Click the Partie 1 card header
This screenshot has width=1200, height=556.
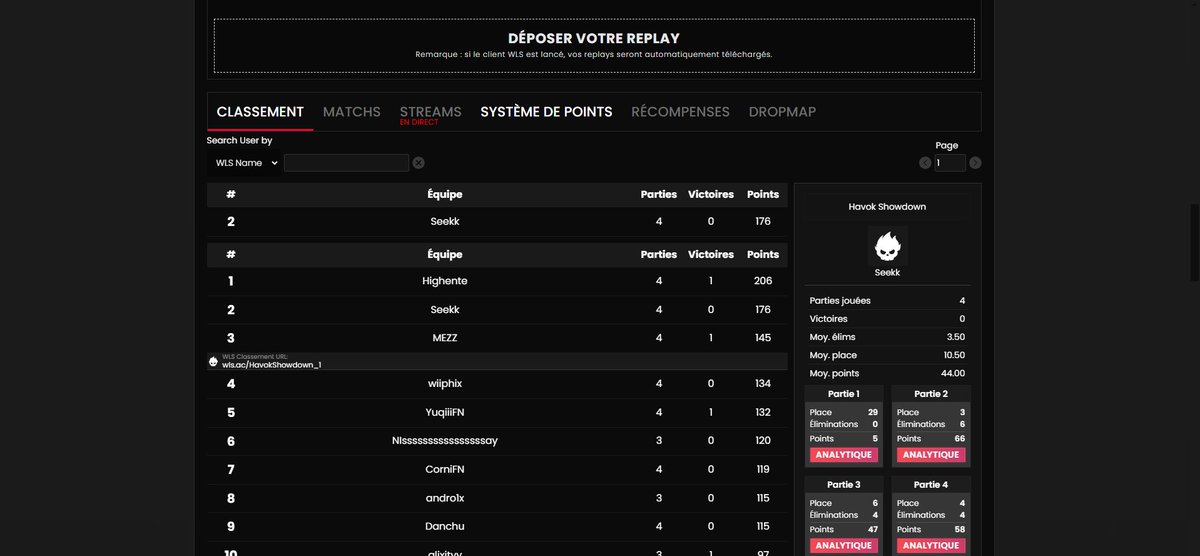[x=843, y=394]
